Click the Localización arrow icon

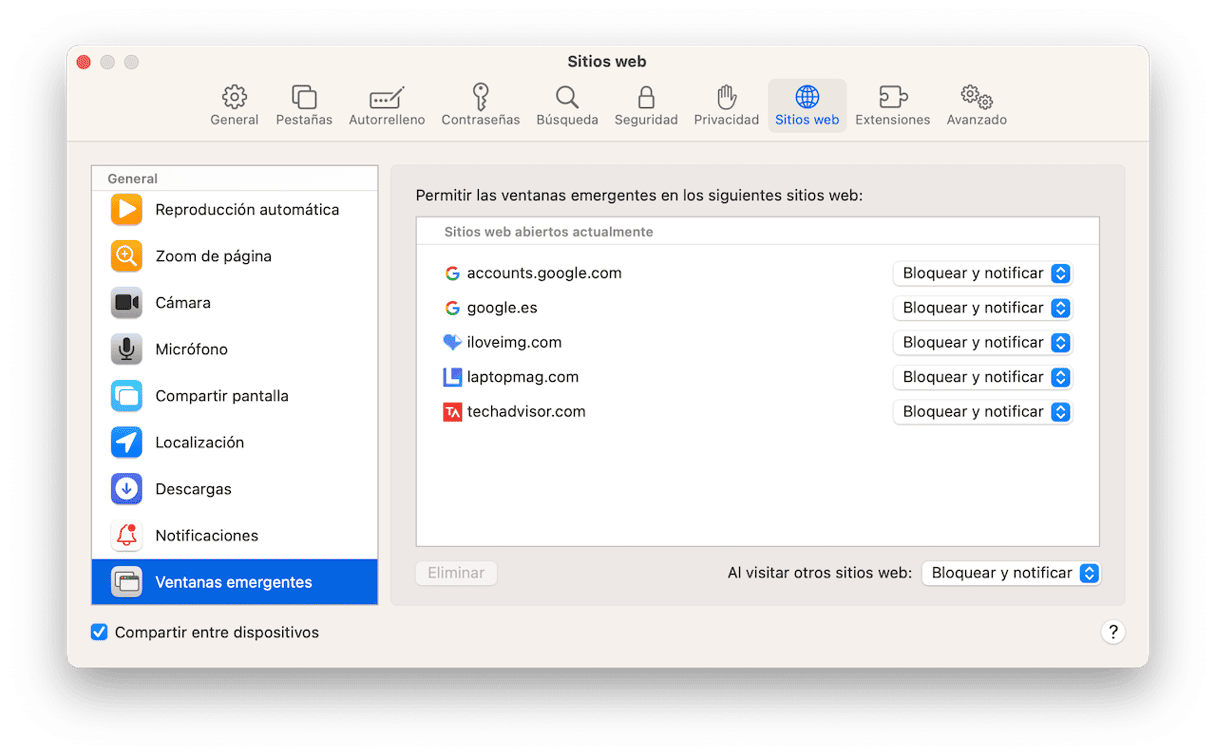(127, 442)
